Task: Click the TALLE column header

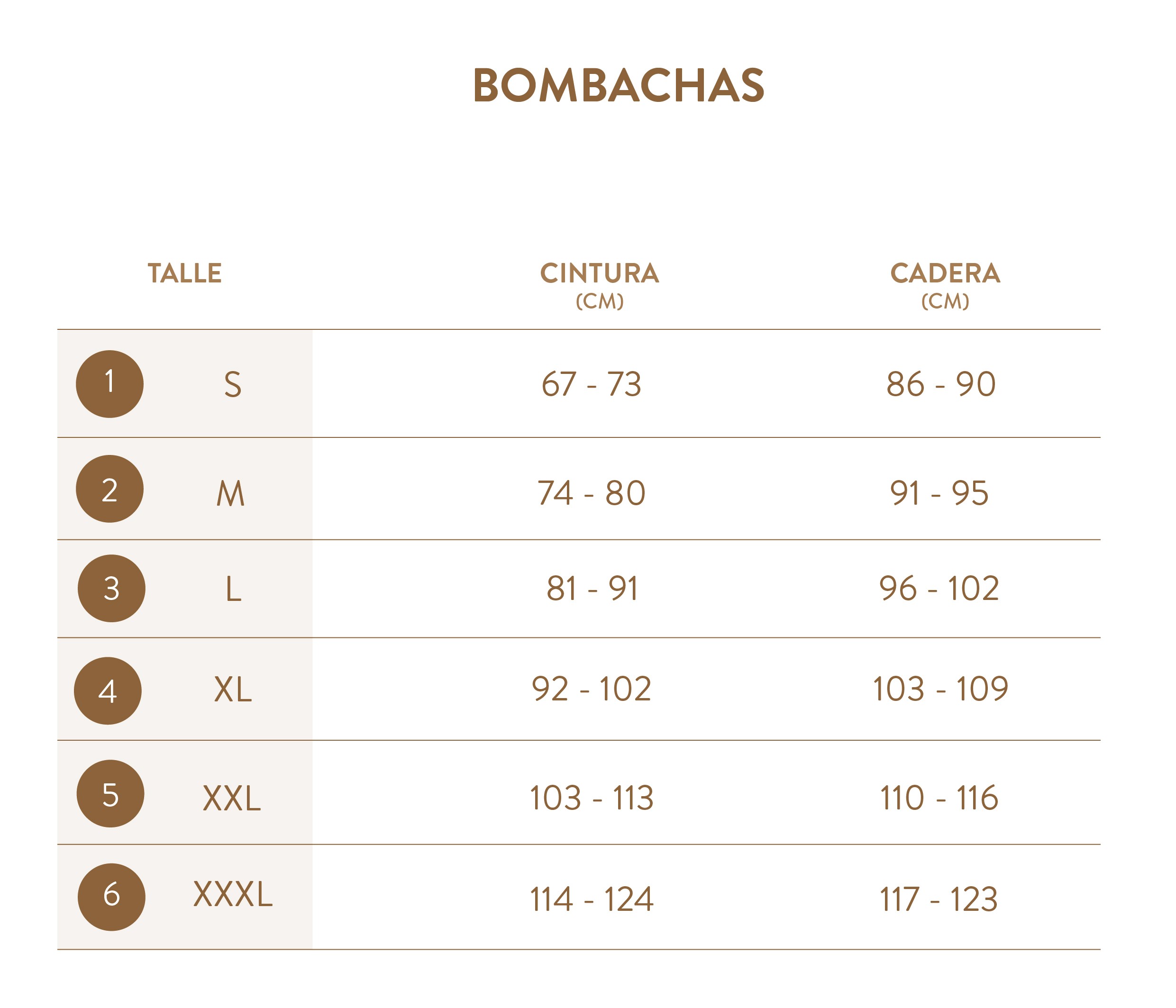Action: click(184, 273)
